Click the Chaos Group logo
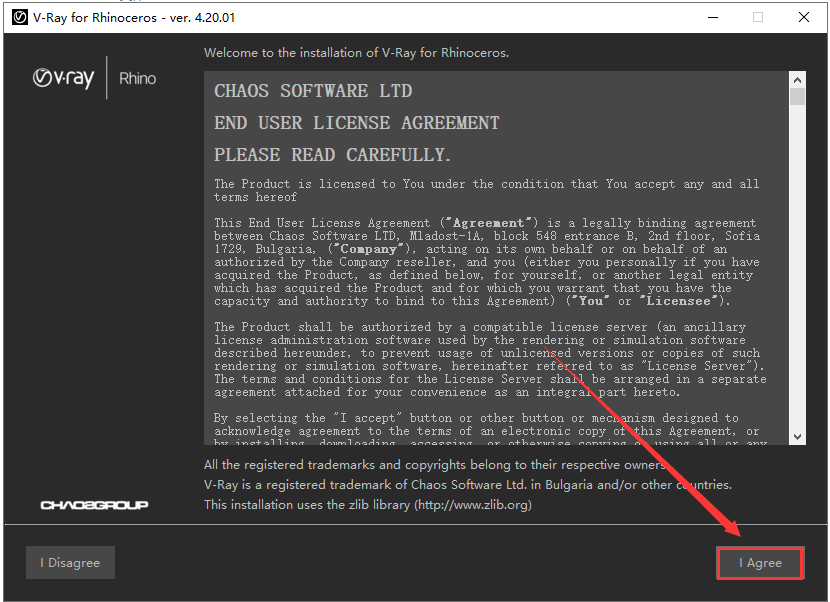This screenshot has width=830, height=602. 94,505
